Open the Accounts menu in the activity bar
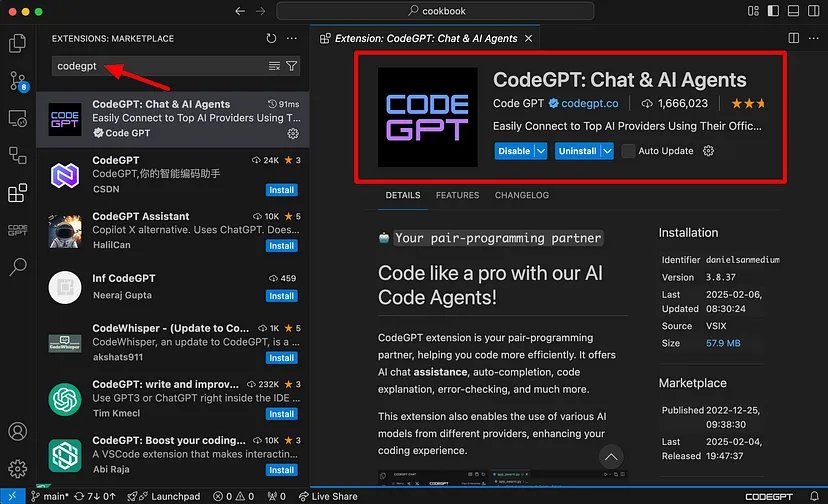Screen dimensions: 828x504 click(x=17, y=432)
